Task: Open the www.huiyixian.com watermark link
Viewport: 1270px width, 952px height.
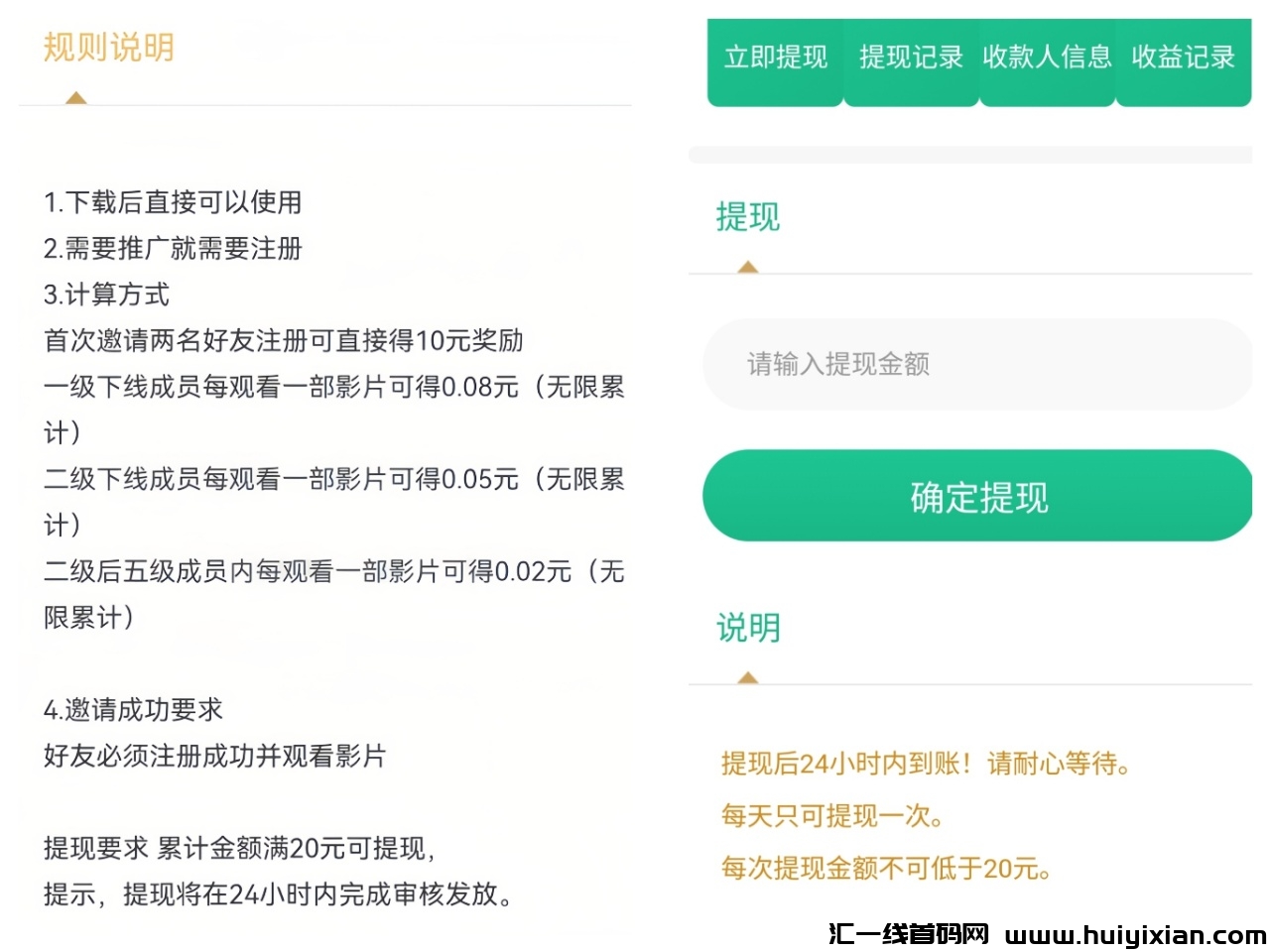Action: coord(1135,934)
